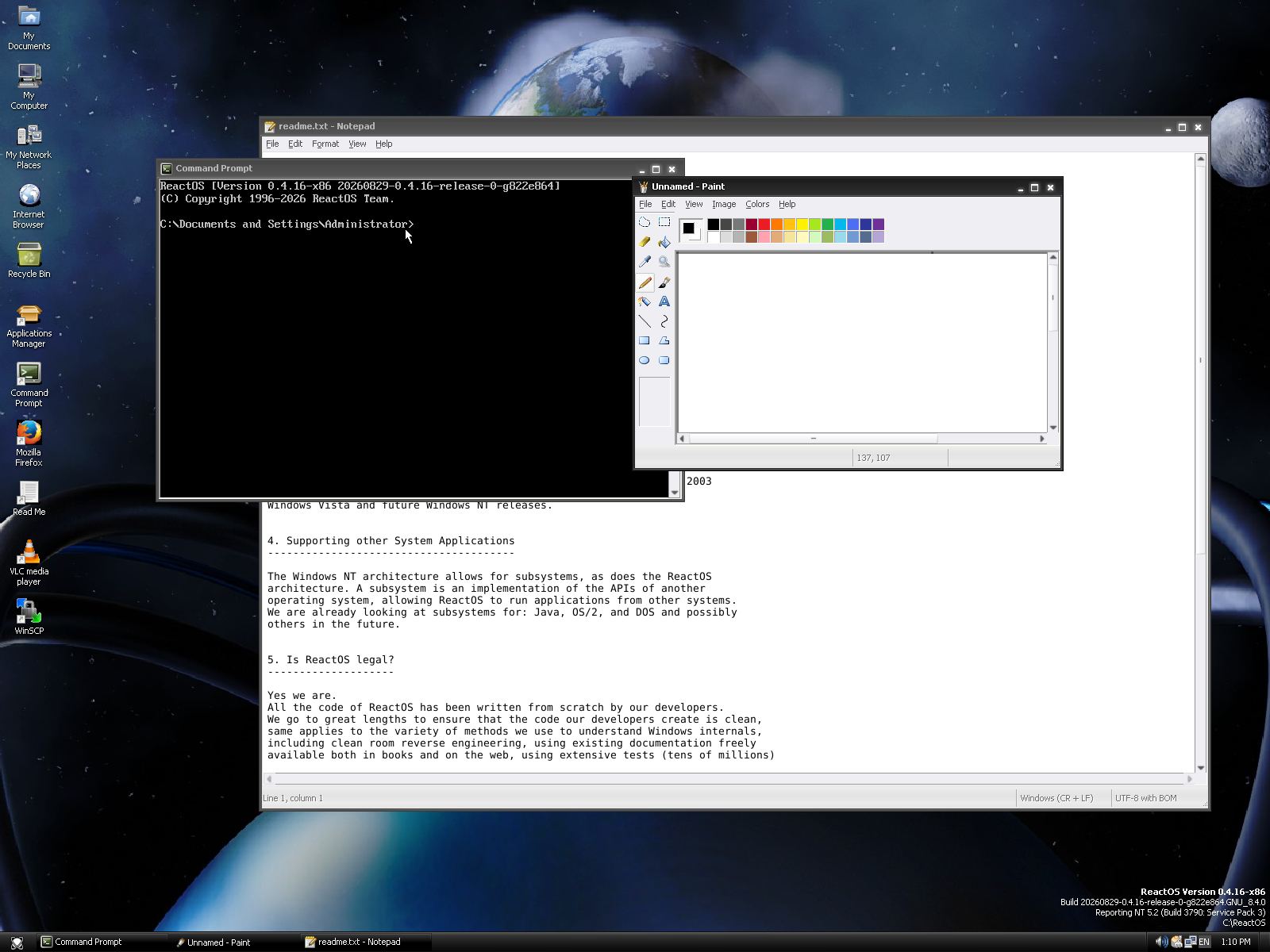This screenshot has height=952, width=1270.
Task: Open Notepad's Format menu
Action: click(x=325, y=144)
